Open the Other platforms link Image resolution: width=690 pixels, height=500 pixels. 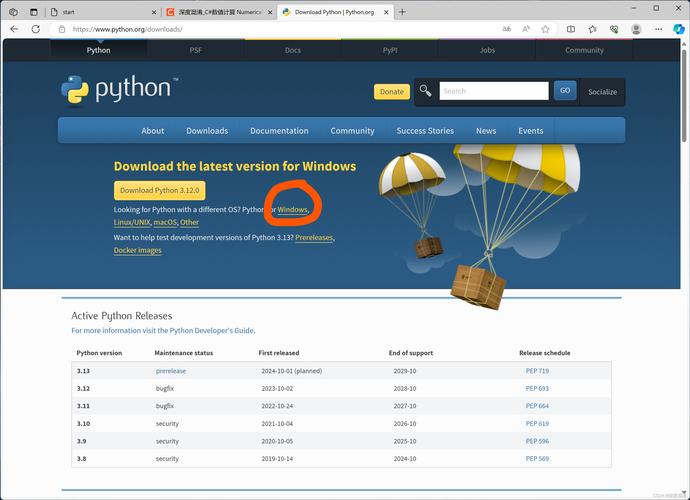[x=189, y=222]
